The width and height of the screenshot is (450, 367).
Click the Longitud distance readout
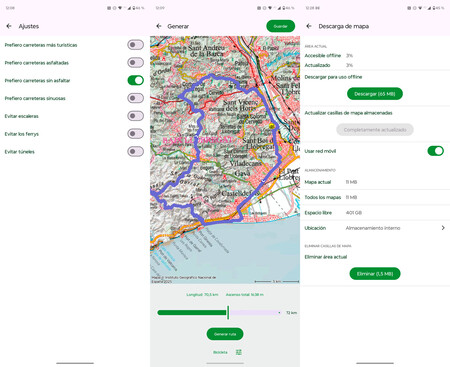(x=202, y=295)
